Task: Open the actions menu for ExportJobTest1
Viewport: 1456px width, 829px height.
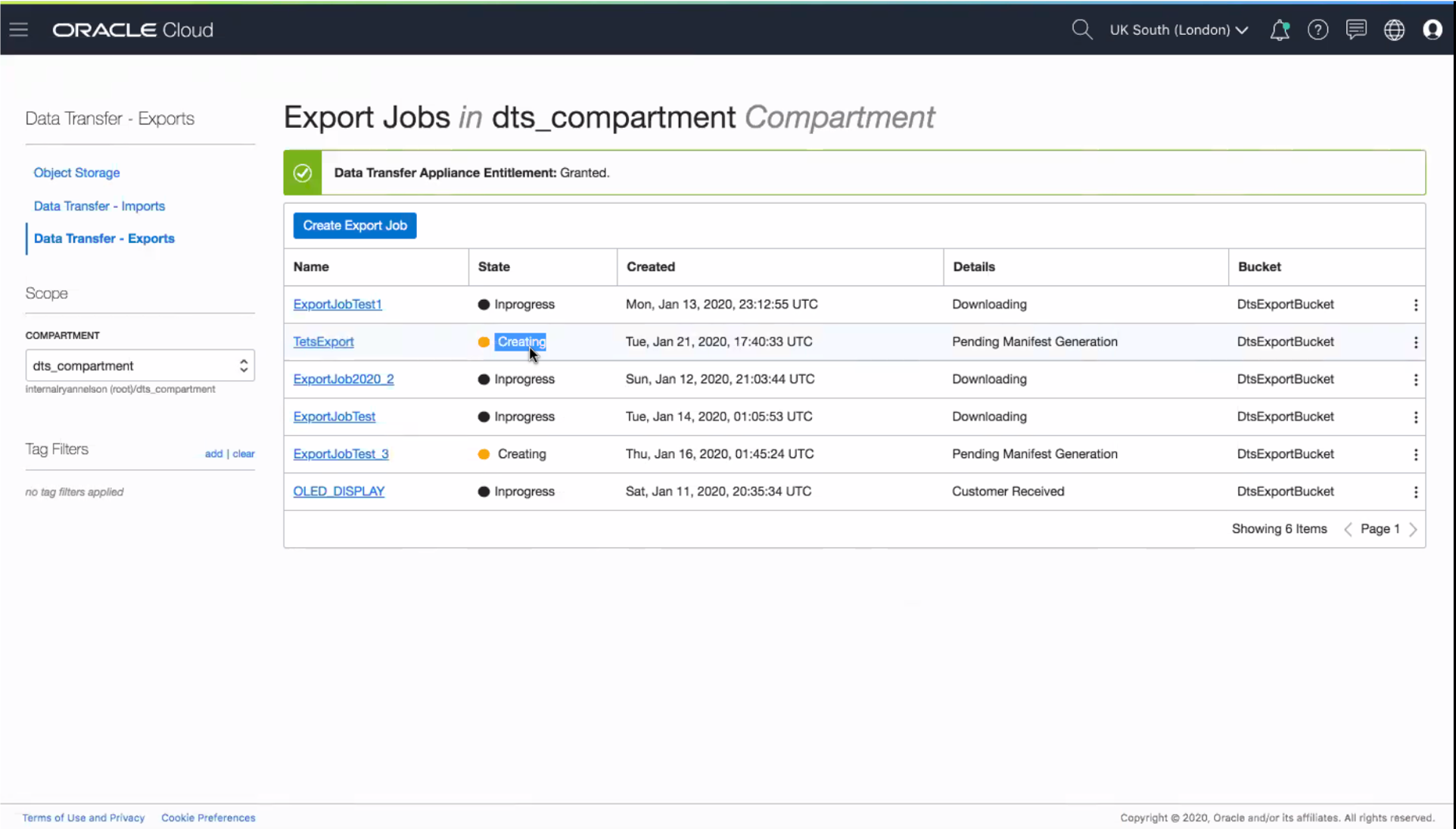Action: [1416, 304]
